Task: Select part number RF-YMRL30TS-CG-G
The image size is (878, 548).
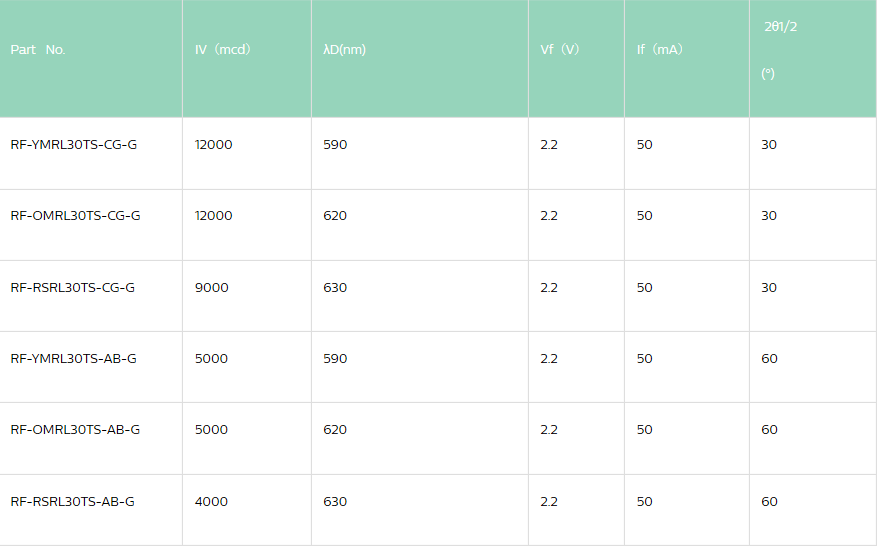Action: click(74, 145)
